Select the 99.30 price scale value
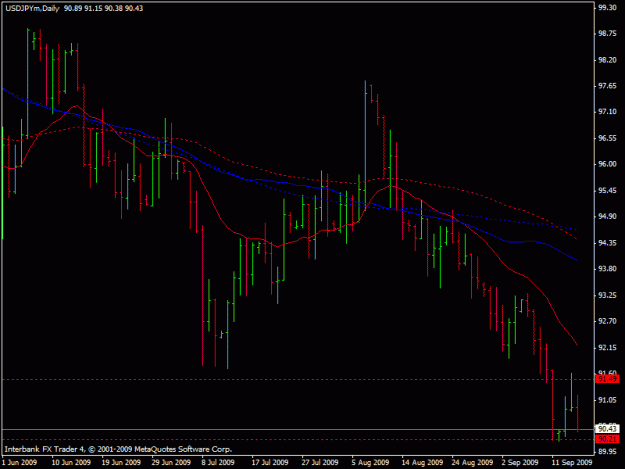Screen dimensions: 625x469 coord(607,8)
